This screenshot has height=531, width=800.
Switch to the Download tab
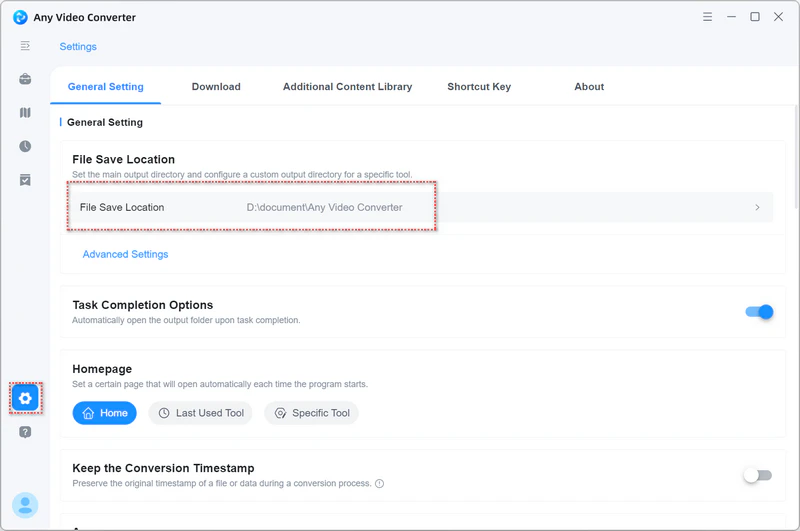point(216,87)
